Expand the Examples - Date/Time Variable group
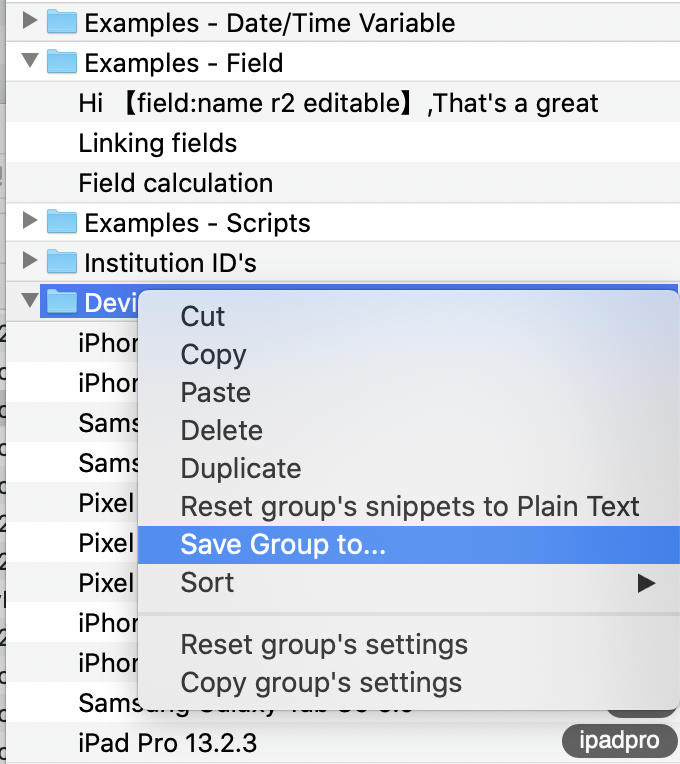 (x=30, y=20)
